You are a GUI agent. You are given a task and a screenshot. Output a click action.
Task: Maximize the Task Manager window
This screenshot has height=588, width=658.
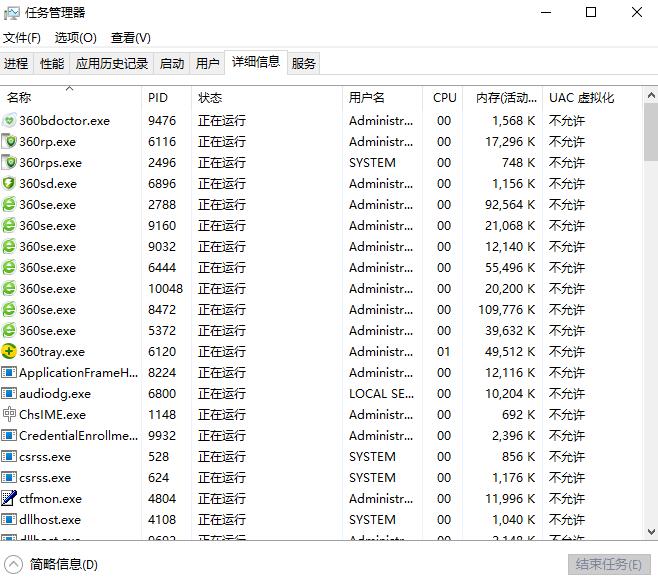[591, 13]
